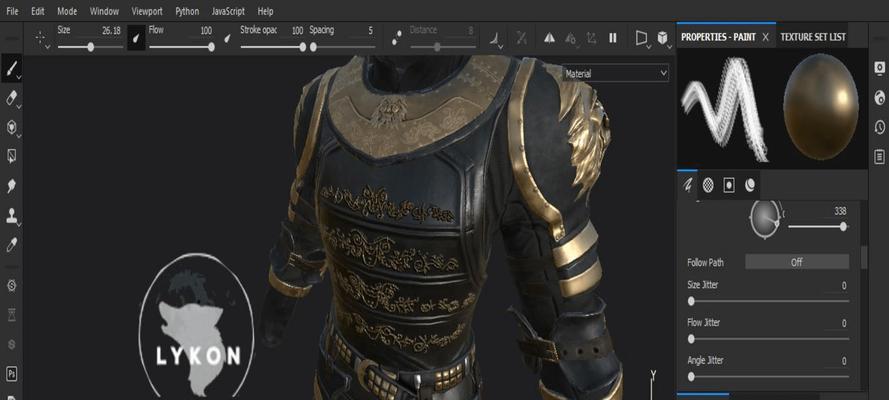Open the Viewport menu
Screen dimensions: 889x400
(147, 11)
